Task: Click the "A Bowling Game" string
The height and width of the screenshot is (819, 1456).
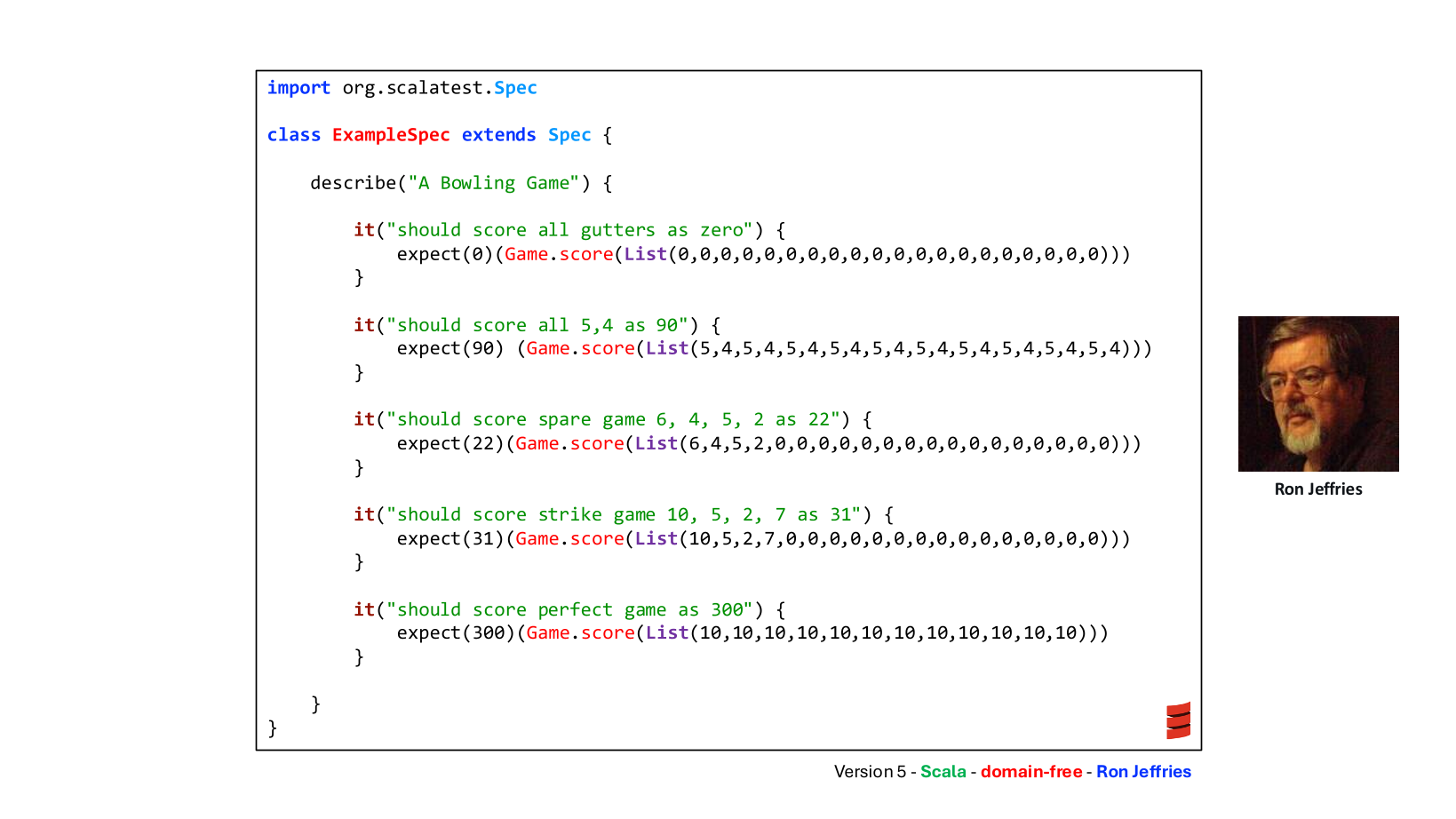Action: pos(494,183)
